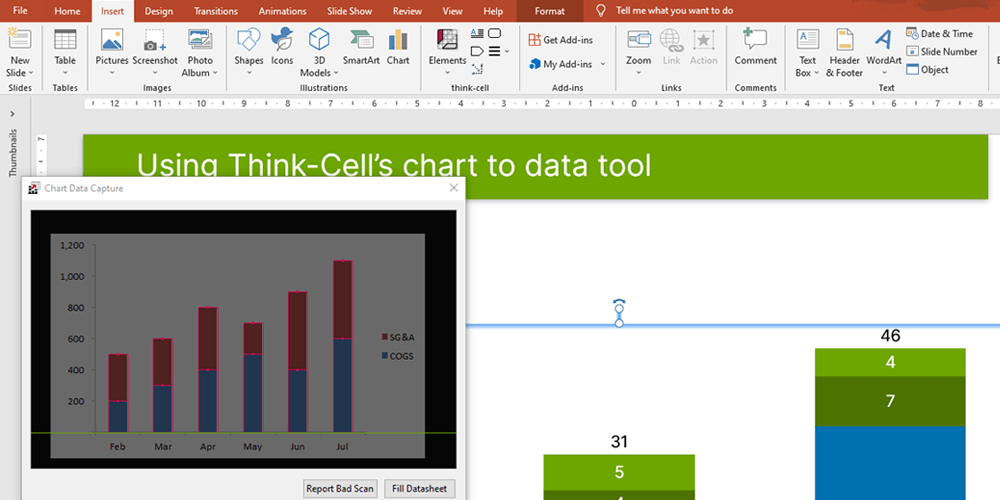The height and width of the screenshot is (500, 1000).
Task: Click think-cell three-lines icon
Action: tap(494, 51)
